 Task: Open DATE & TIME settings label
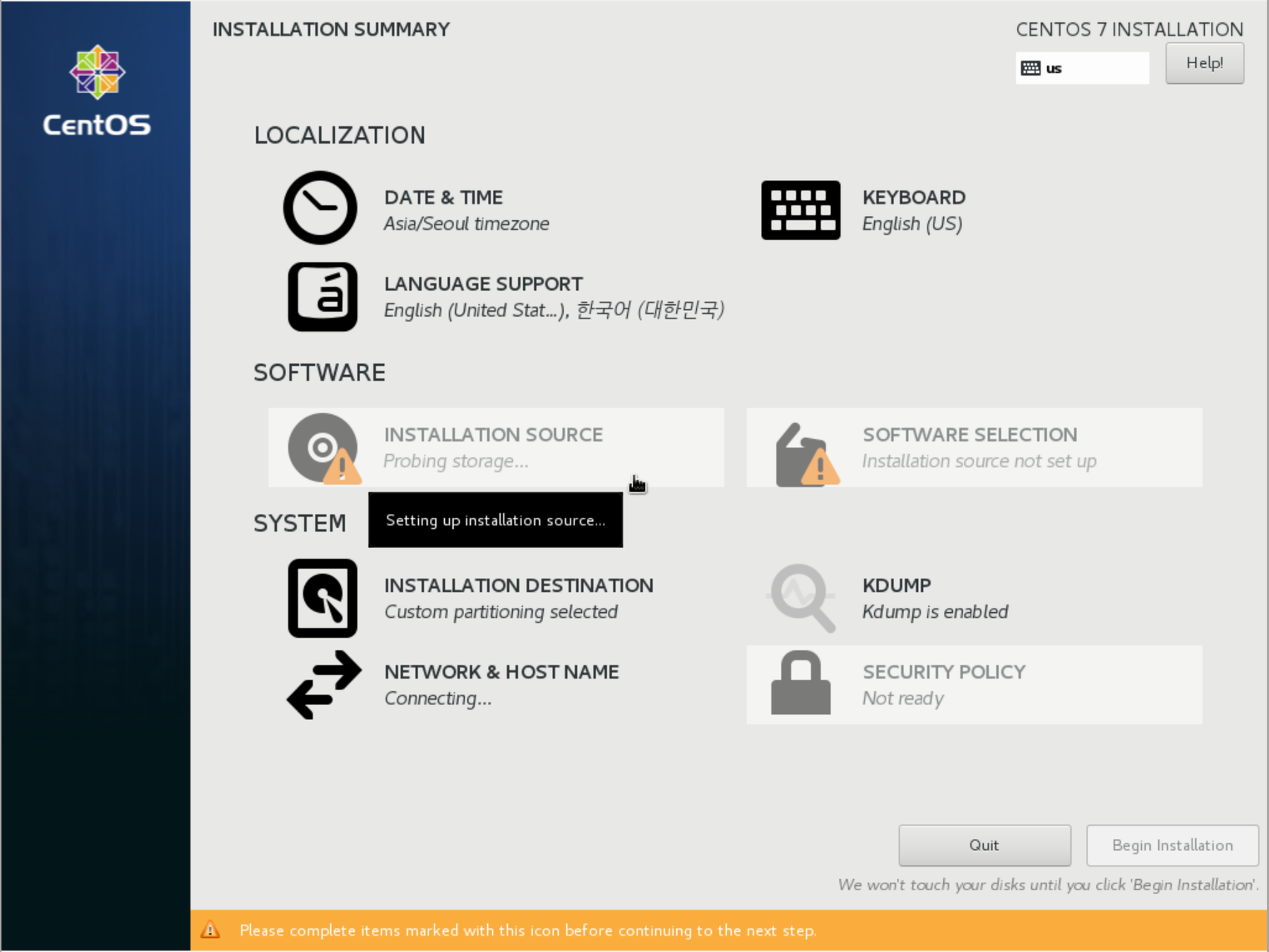pyautogui.click(x=443, y=197)
